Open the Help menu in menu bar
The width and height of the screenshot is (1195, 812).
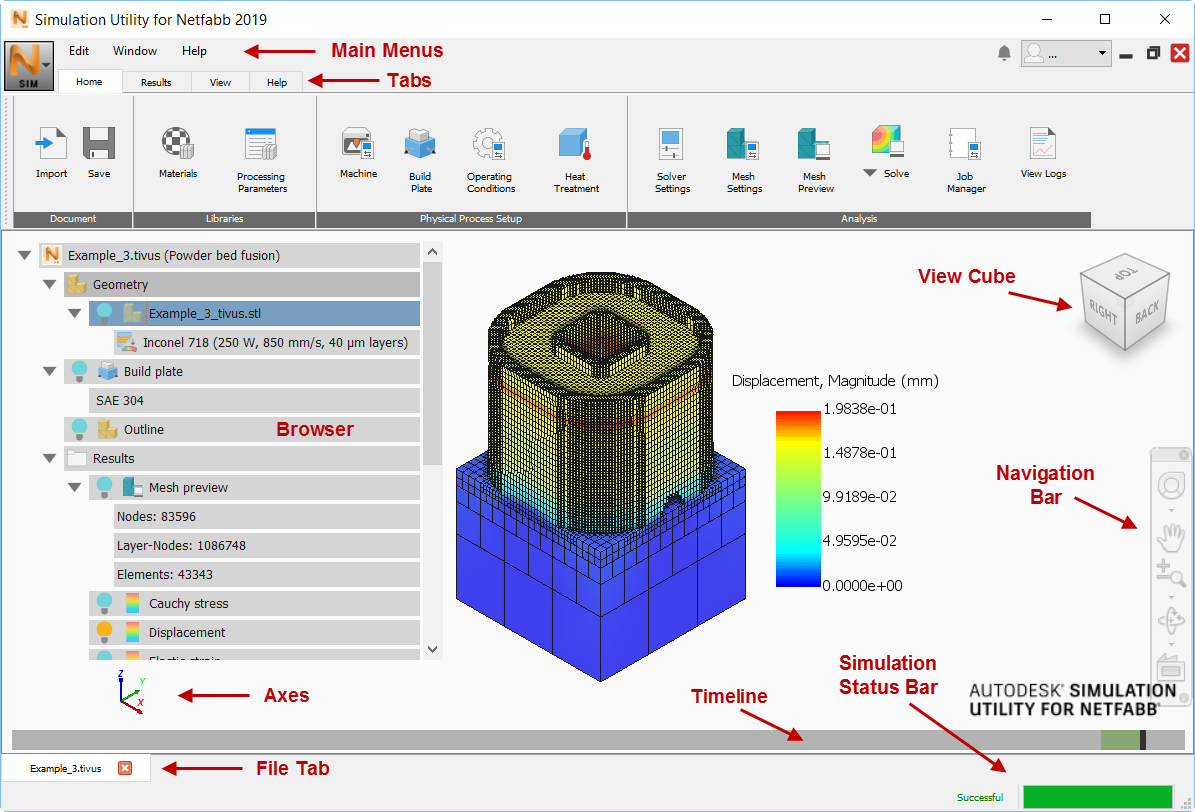[x=194, y=51]
